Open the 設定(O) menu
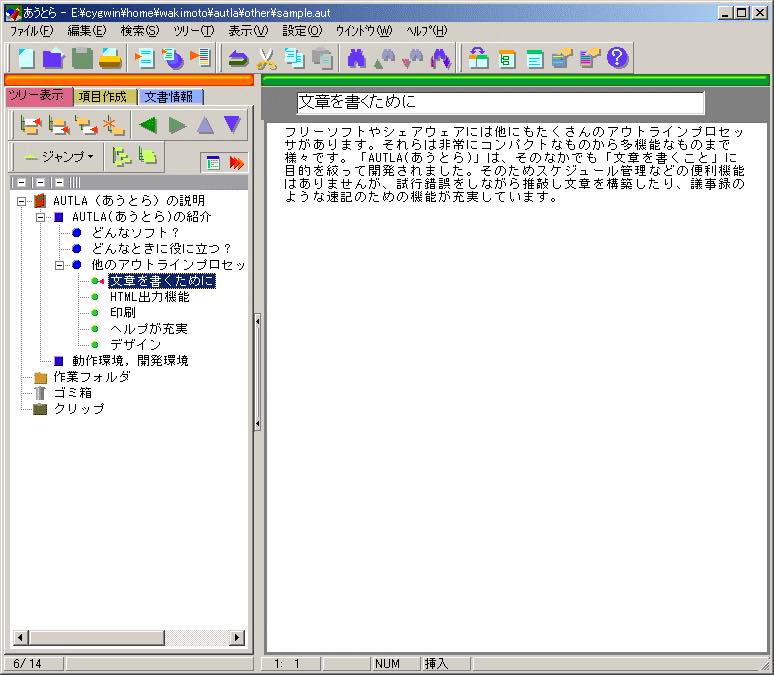 pos(302,31)
